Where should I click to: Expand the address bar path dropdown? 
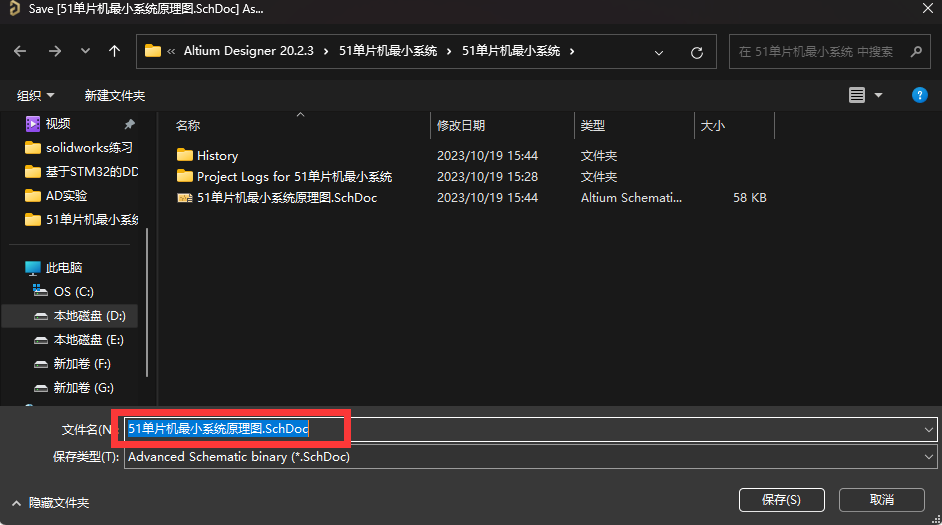659,52
